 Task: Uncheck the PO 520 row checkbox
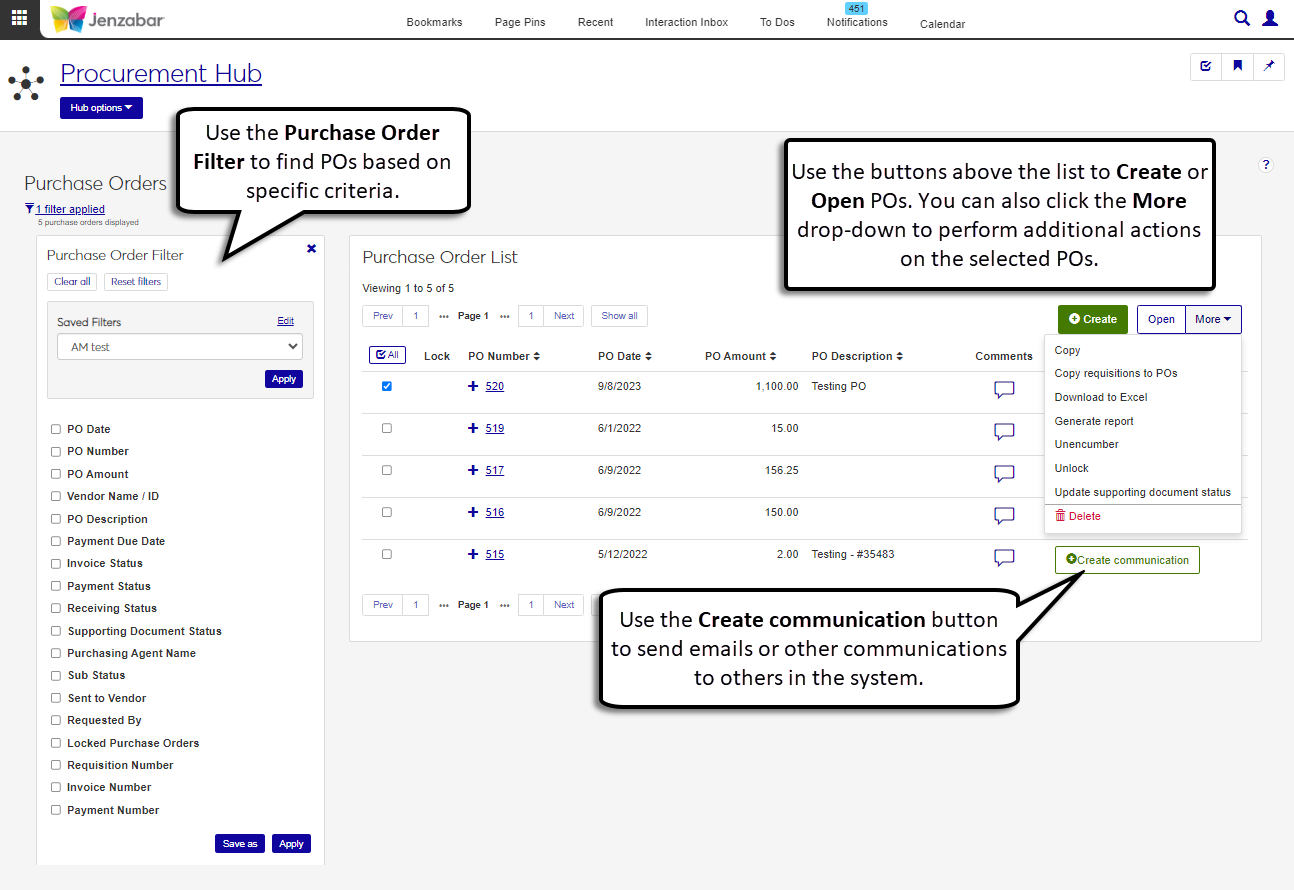point(387,386)
